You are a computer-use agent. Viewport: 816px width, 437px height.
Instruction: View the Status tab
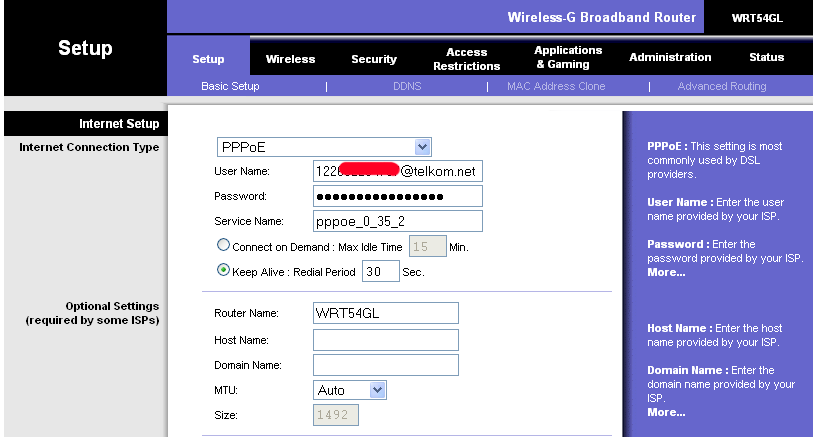coord(767,57)
